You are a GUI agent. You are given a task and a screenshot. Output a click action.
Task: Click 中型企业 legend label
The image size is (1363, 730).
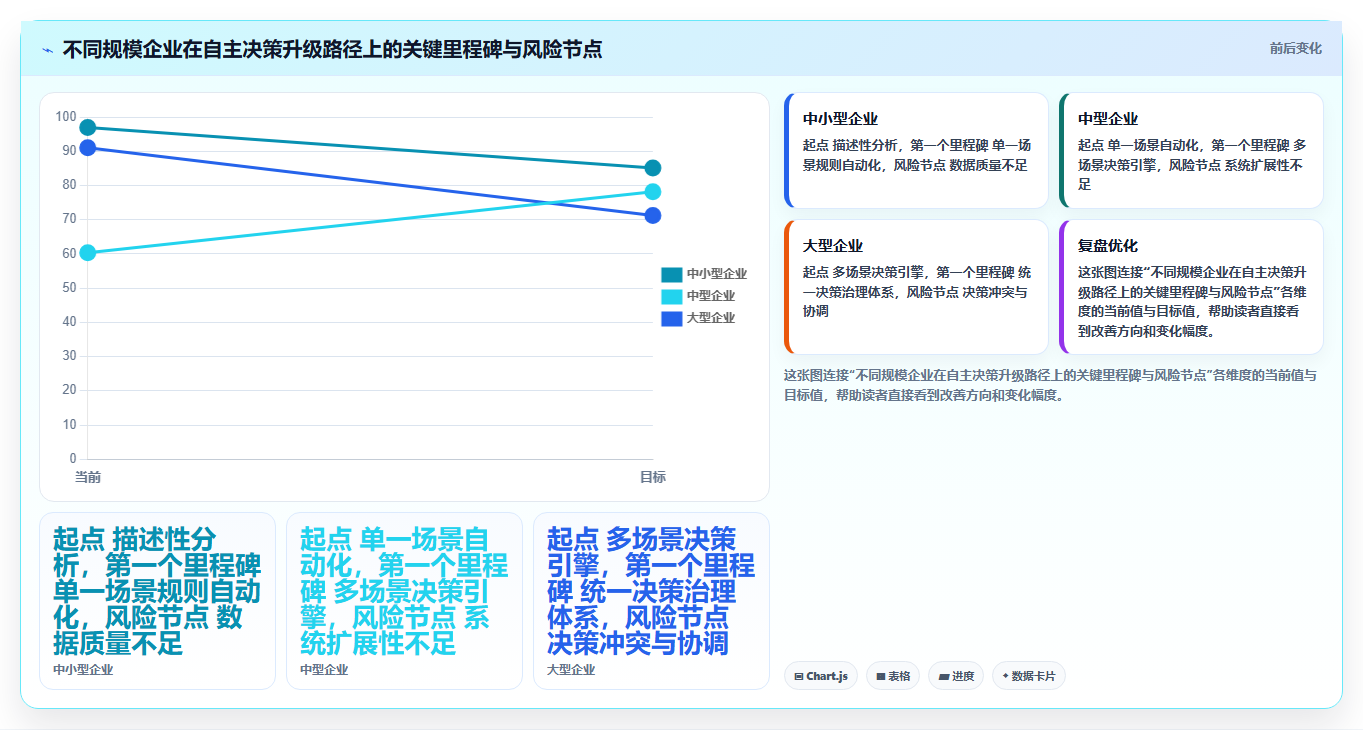pos(711,296)
